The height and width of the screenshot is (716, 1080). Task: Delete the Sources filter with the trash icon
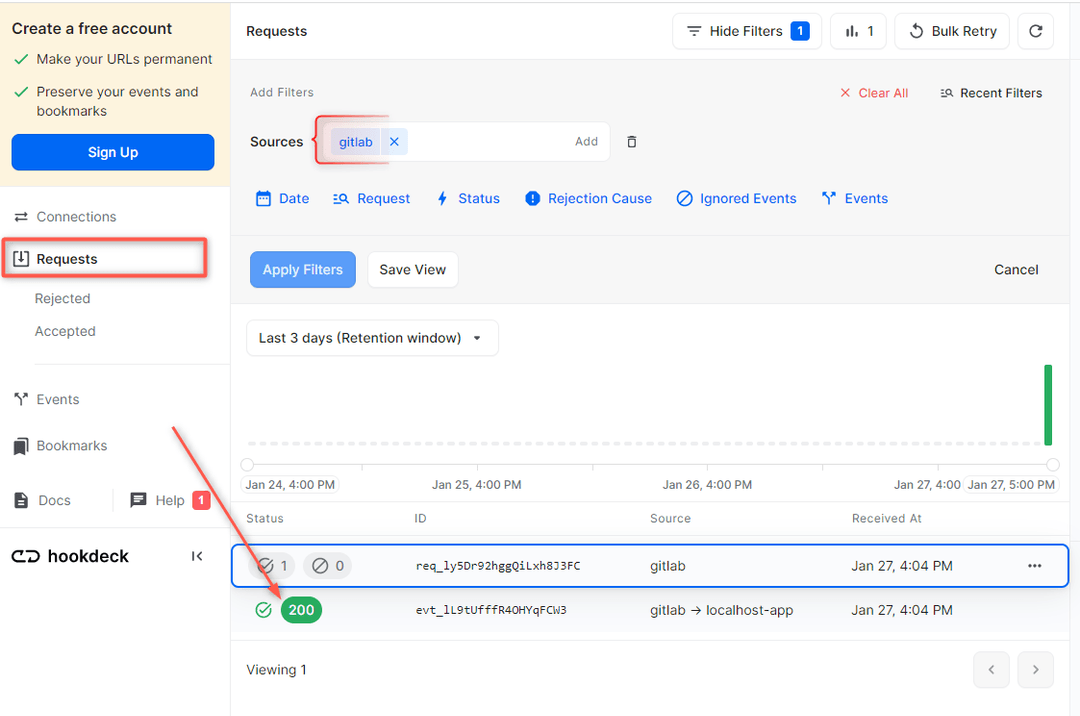[631, 141]
